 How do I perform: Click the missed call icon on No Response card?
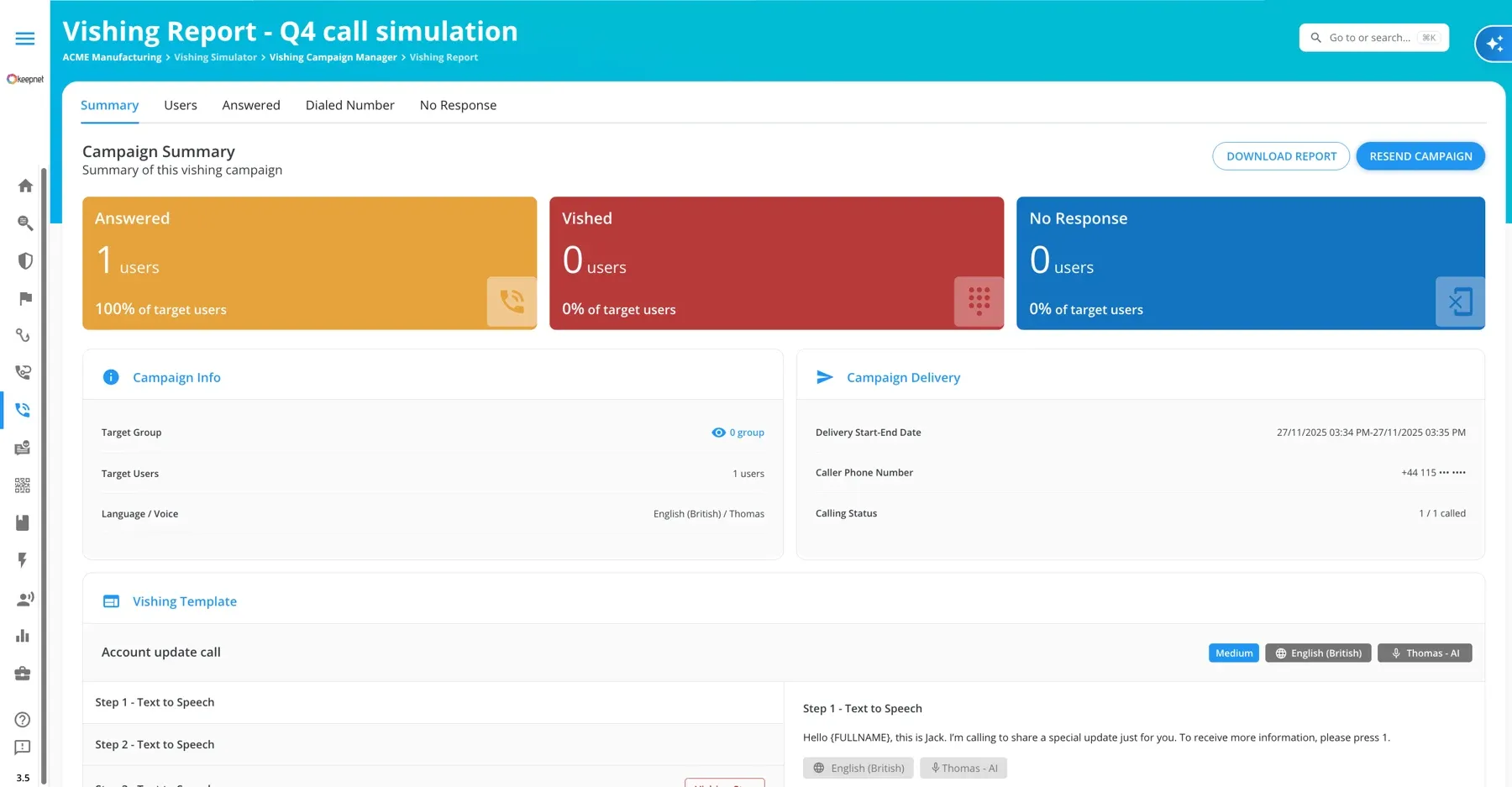tap(1460, 302)
